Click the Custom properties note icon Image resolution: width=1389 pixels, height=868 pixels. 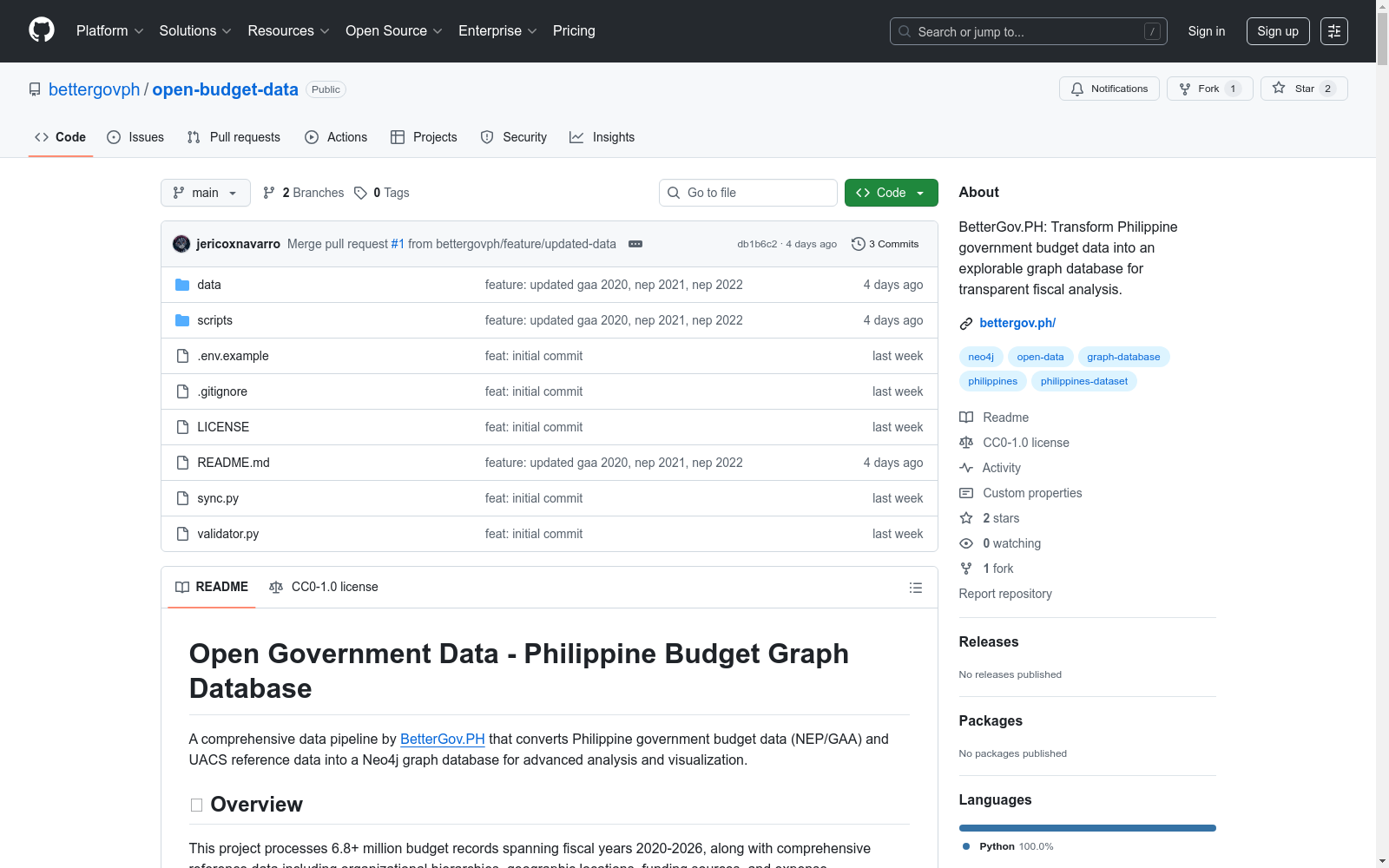pyautogui.click(x=966, y=493)
